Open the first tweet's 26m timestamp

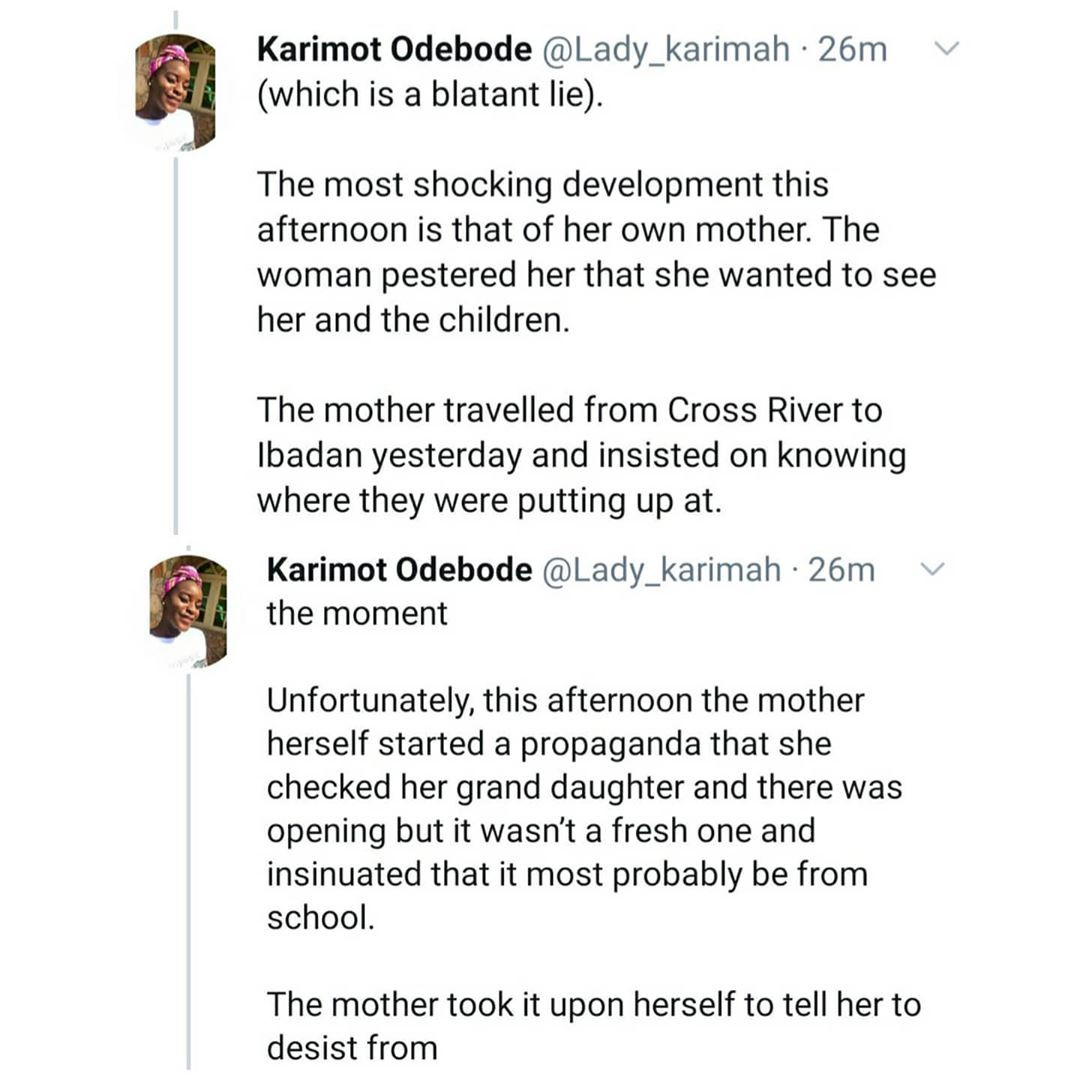tap(853, 50)
